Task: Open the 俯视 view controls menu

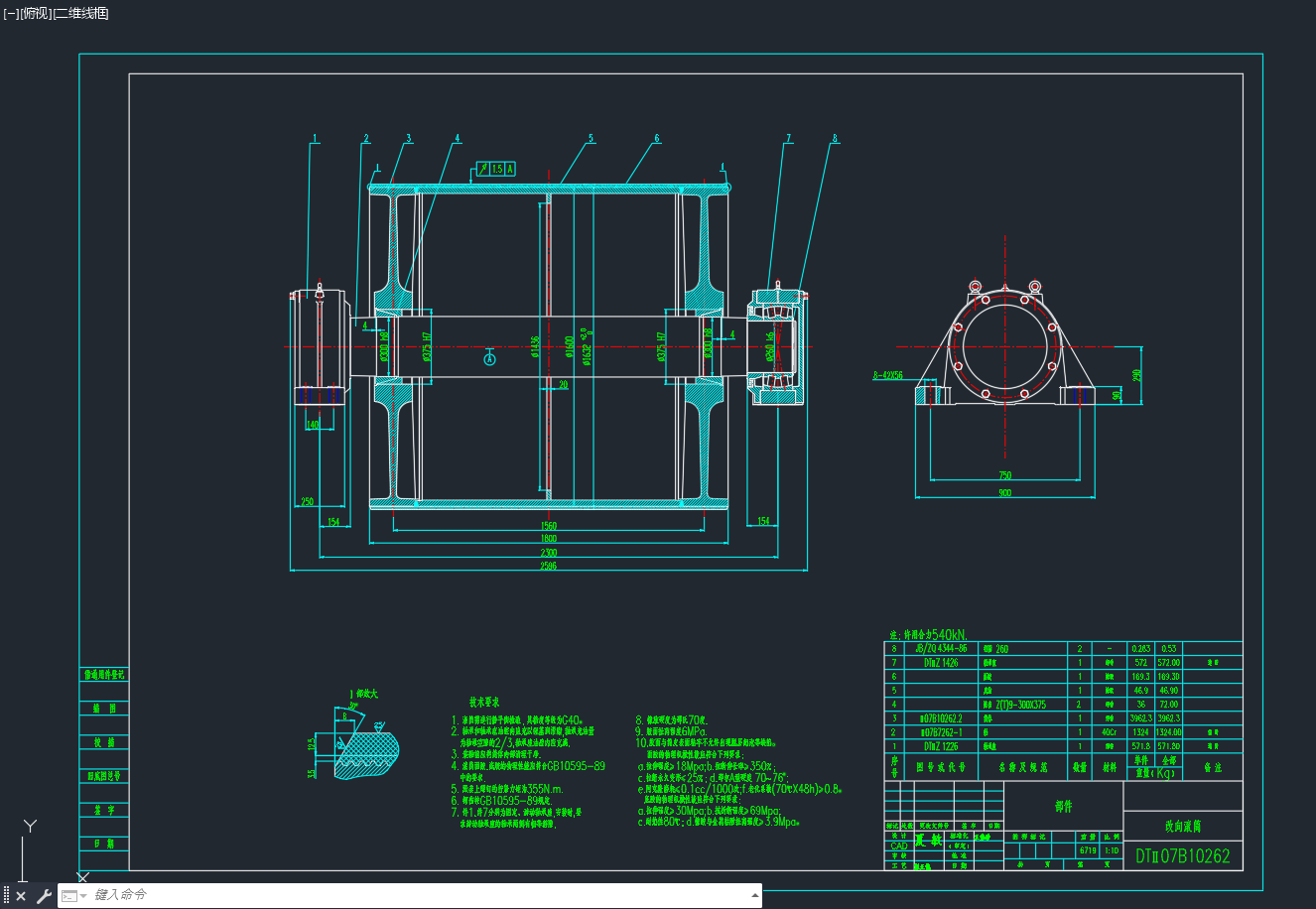Action: [x=35, y=13]
